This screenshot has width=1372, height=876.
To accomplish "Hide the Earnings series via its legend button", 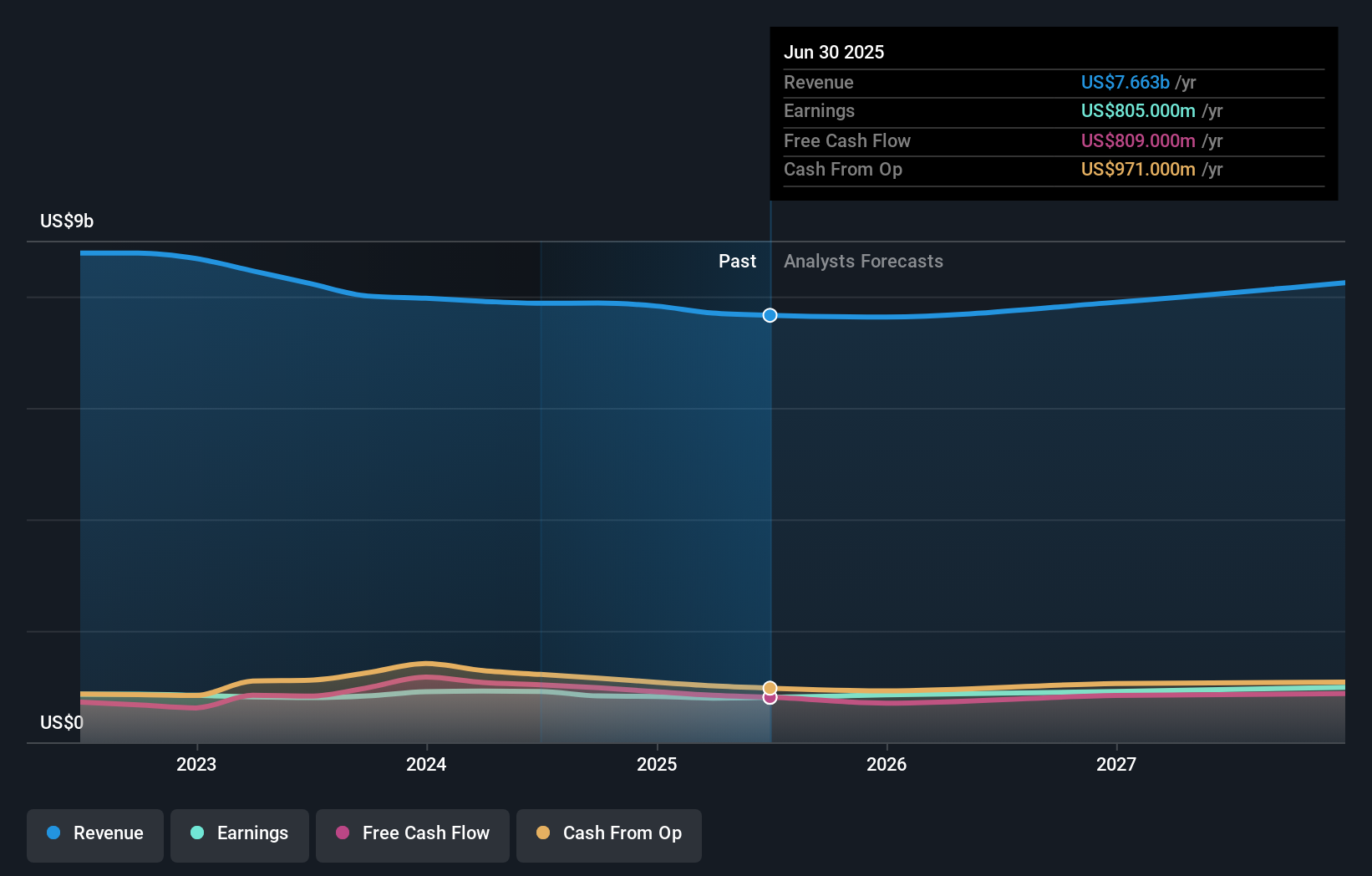I will [x=240, y=835].
